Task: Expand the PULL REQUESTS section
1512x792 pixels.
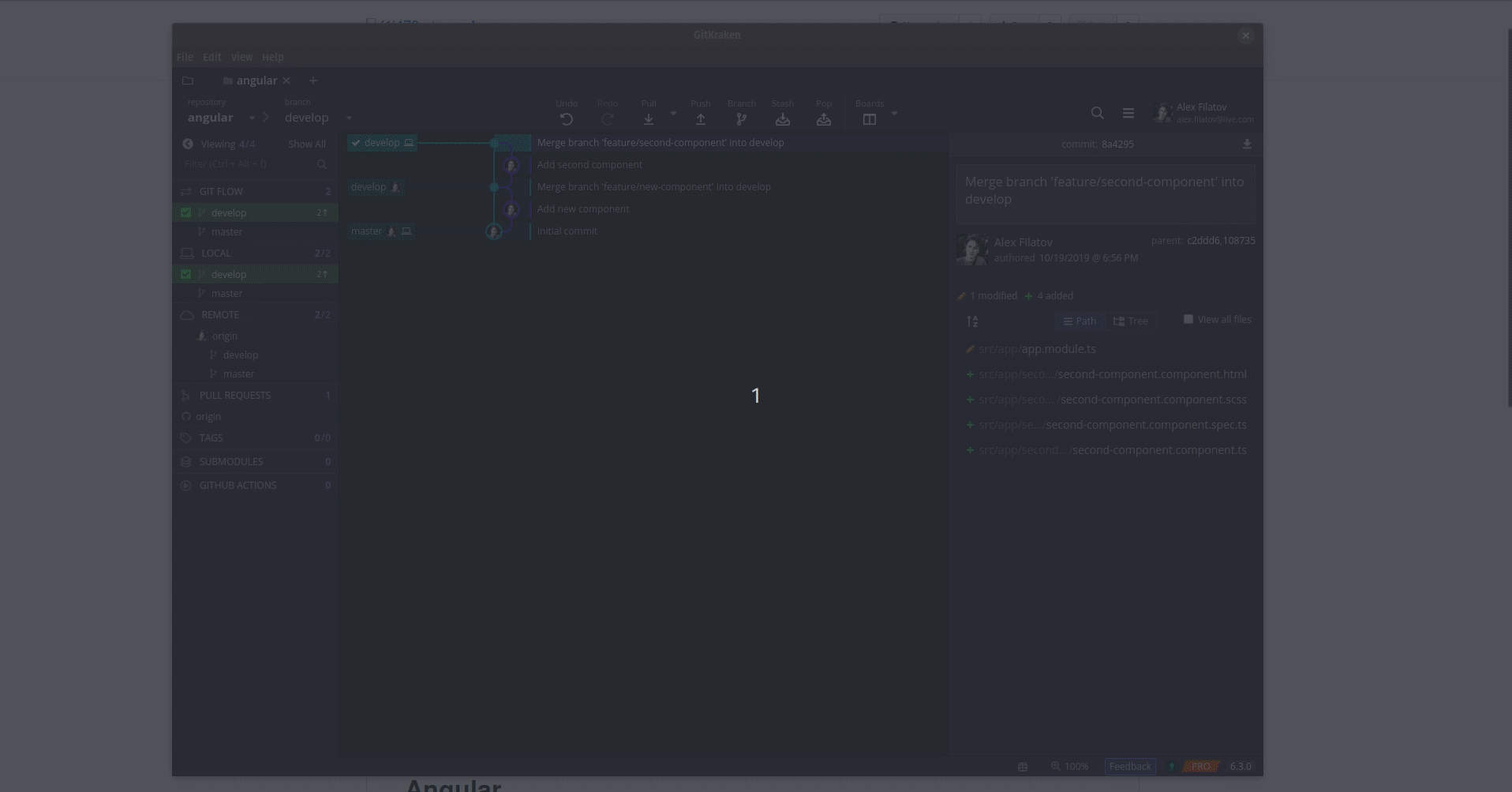Action: point(256,396)
